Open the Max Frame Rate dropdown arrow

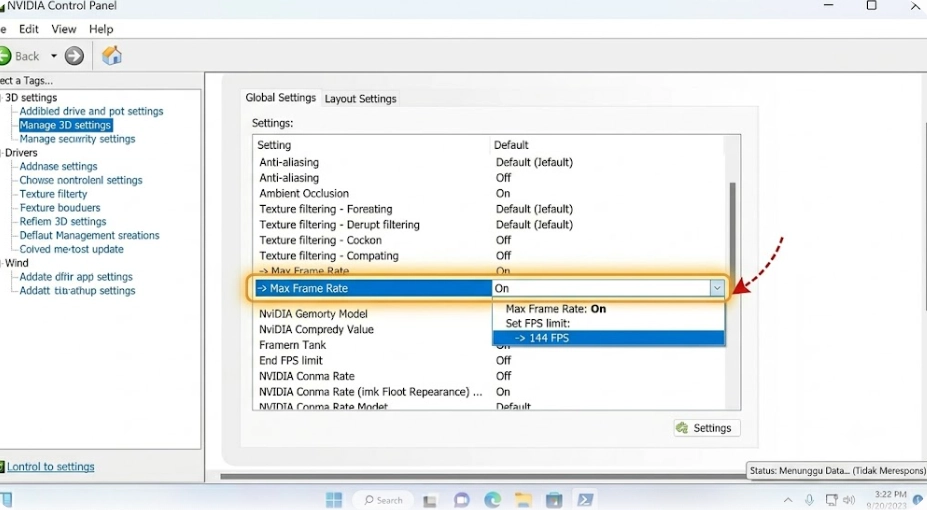tap(717, 288)
